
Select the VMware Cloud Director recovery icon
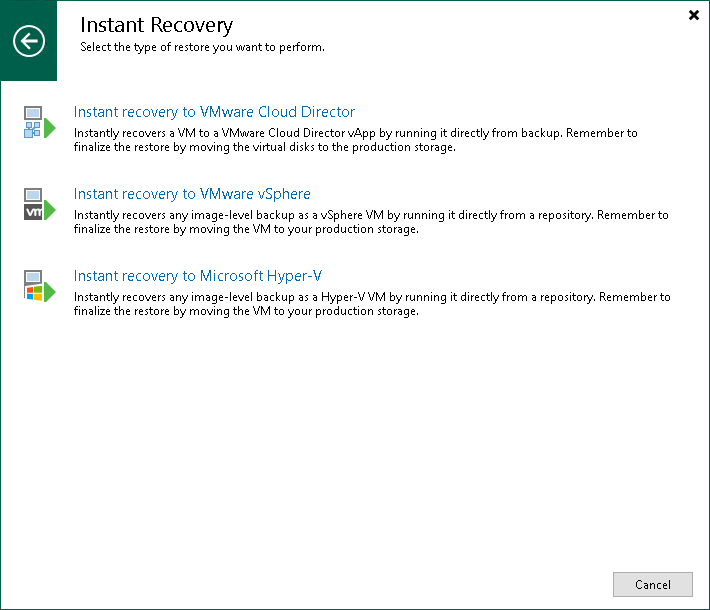pos(40,122)
